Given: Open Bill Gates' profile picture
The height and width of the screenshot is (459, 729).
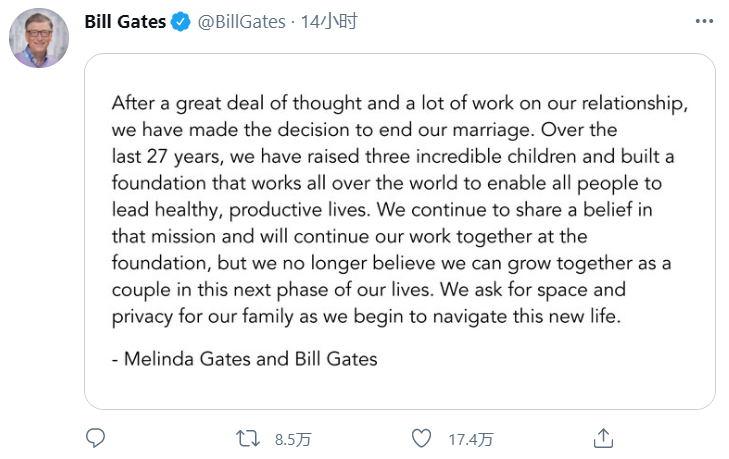Looking at the screenshot, I should point(39,40).
